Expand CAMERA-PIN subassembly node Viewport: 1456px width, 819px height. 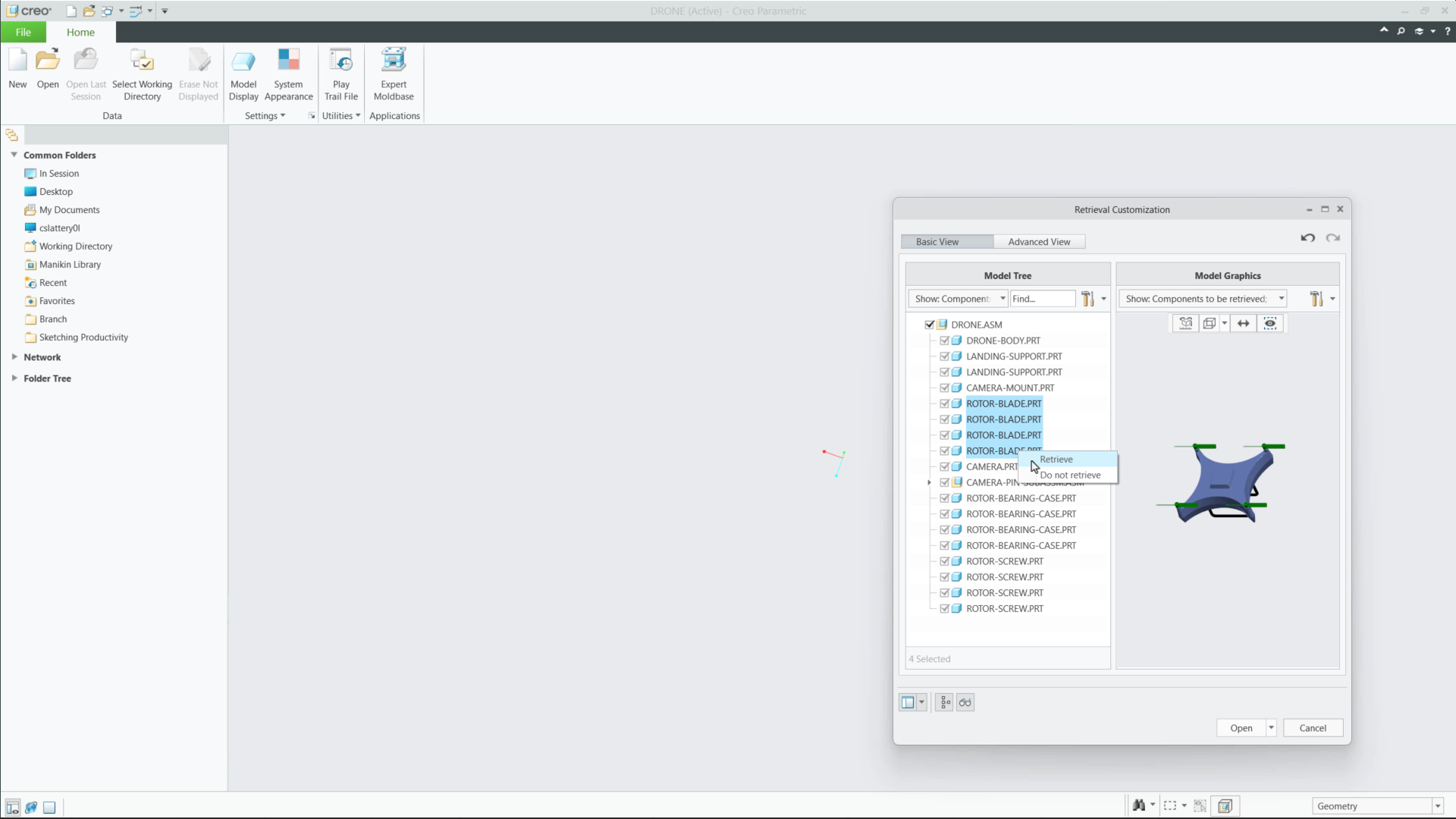pyautogui.click(x=930, y=482)
